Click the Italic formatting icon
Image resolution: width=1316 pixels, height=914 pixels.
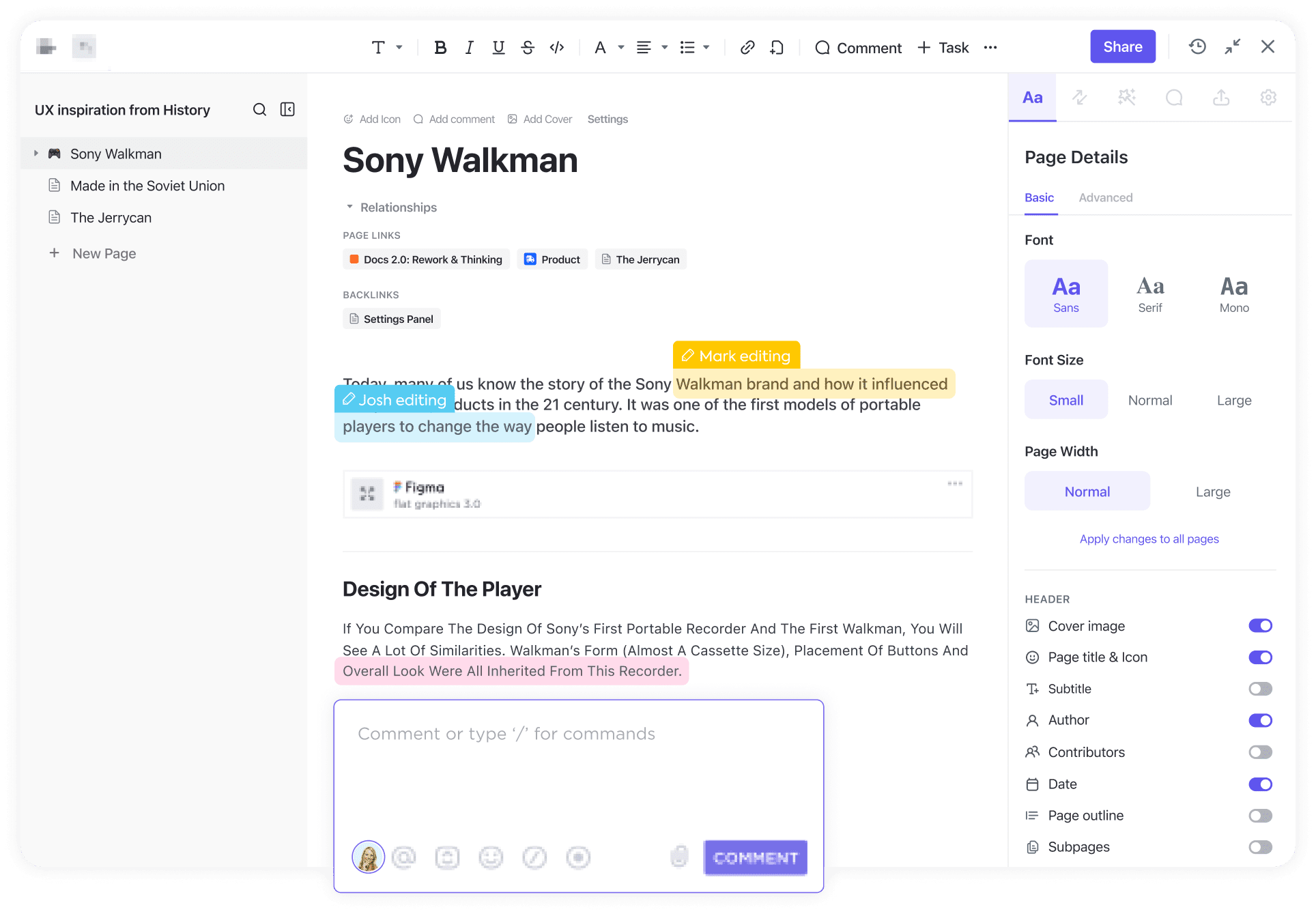[x=467, y=48]
